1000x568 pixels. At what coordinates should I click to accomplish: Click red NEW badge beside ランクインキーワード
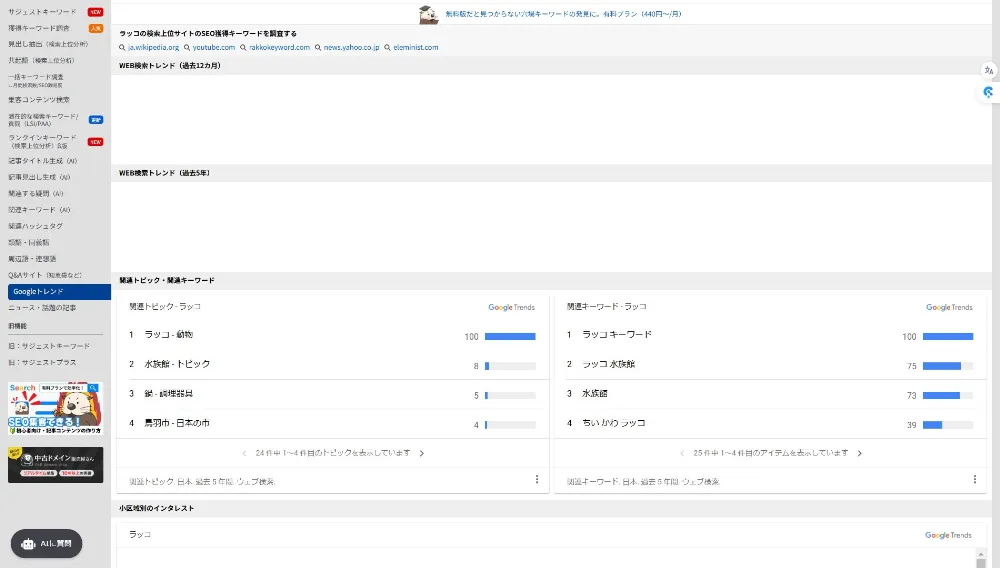pyautogui.click(x=95, y=142)
